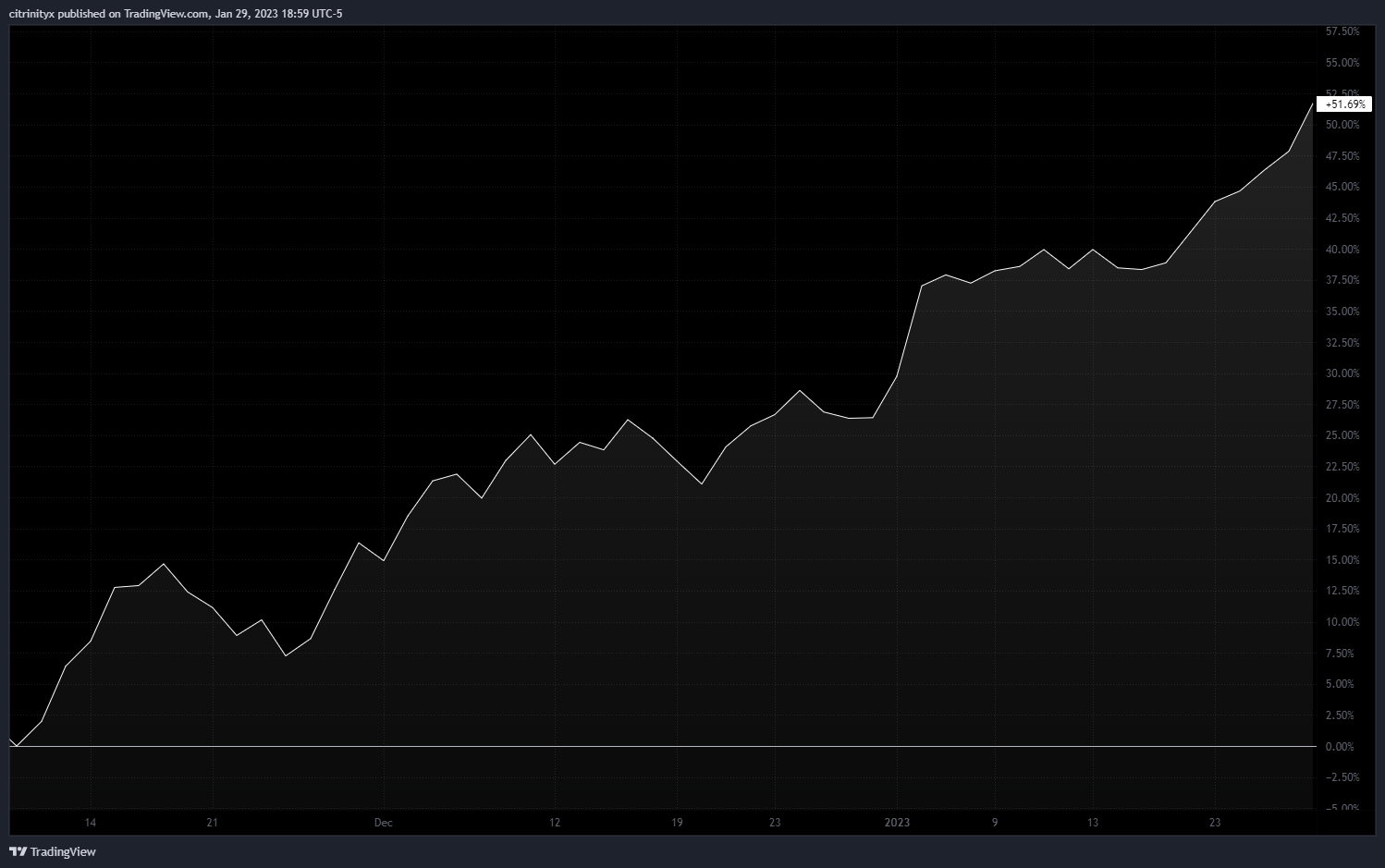Click the 7.50% axis label

(x=1340, y=654)
